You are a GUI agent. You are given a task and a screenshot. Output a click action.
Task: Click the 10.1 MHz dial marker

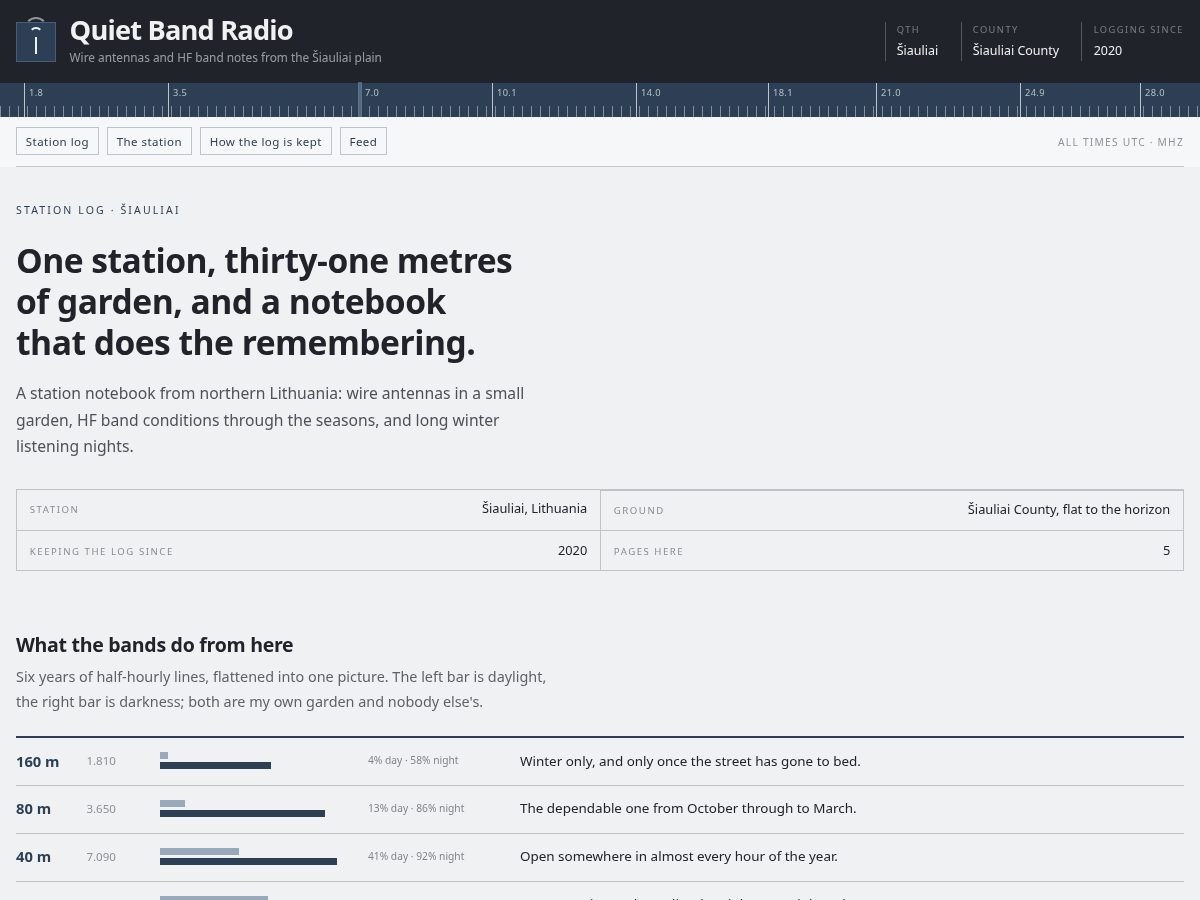[x=507, y=92]
